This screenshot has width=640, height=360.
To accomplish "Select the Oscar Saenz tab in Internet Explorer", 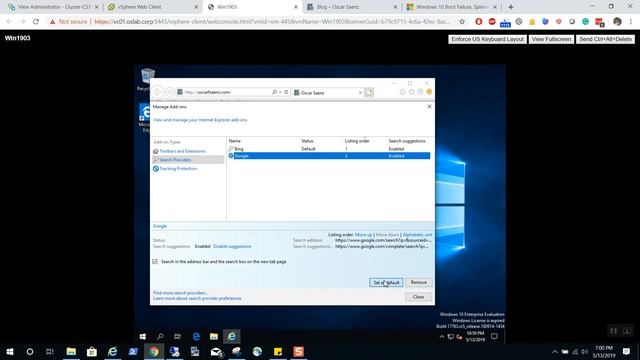I will [328, 93].
